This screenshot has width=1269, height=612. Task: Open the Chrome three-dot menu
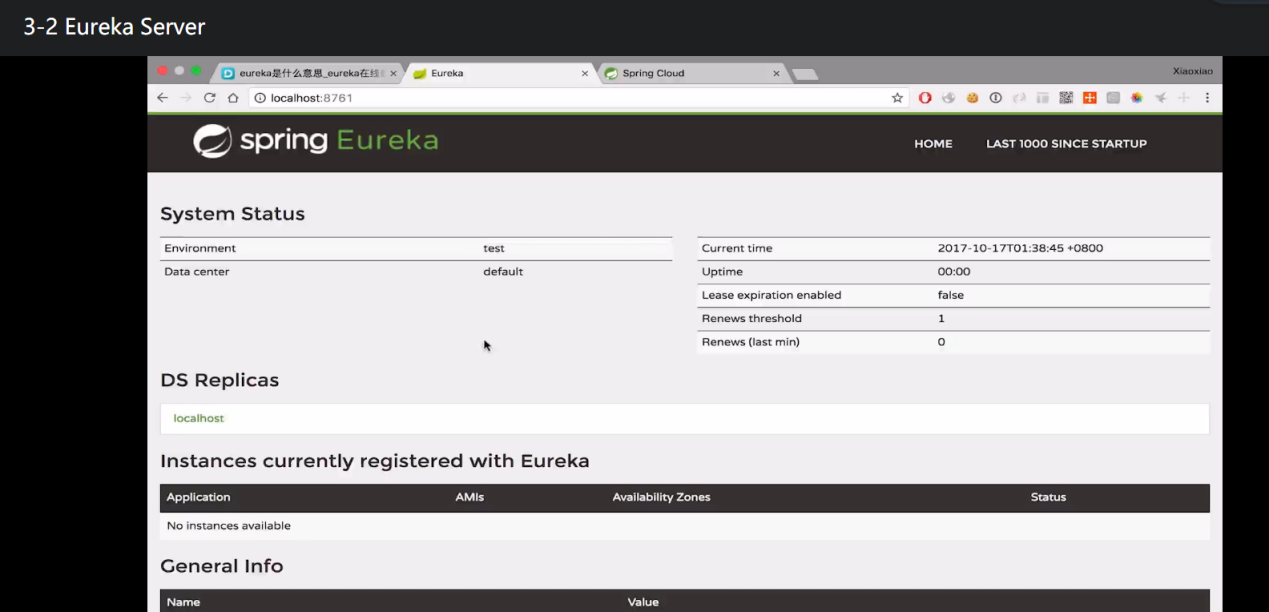click(x=1207, y=98)
